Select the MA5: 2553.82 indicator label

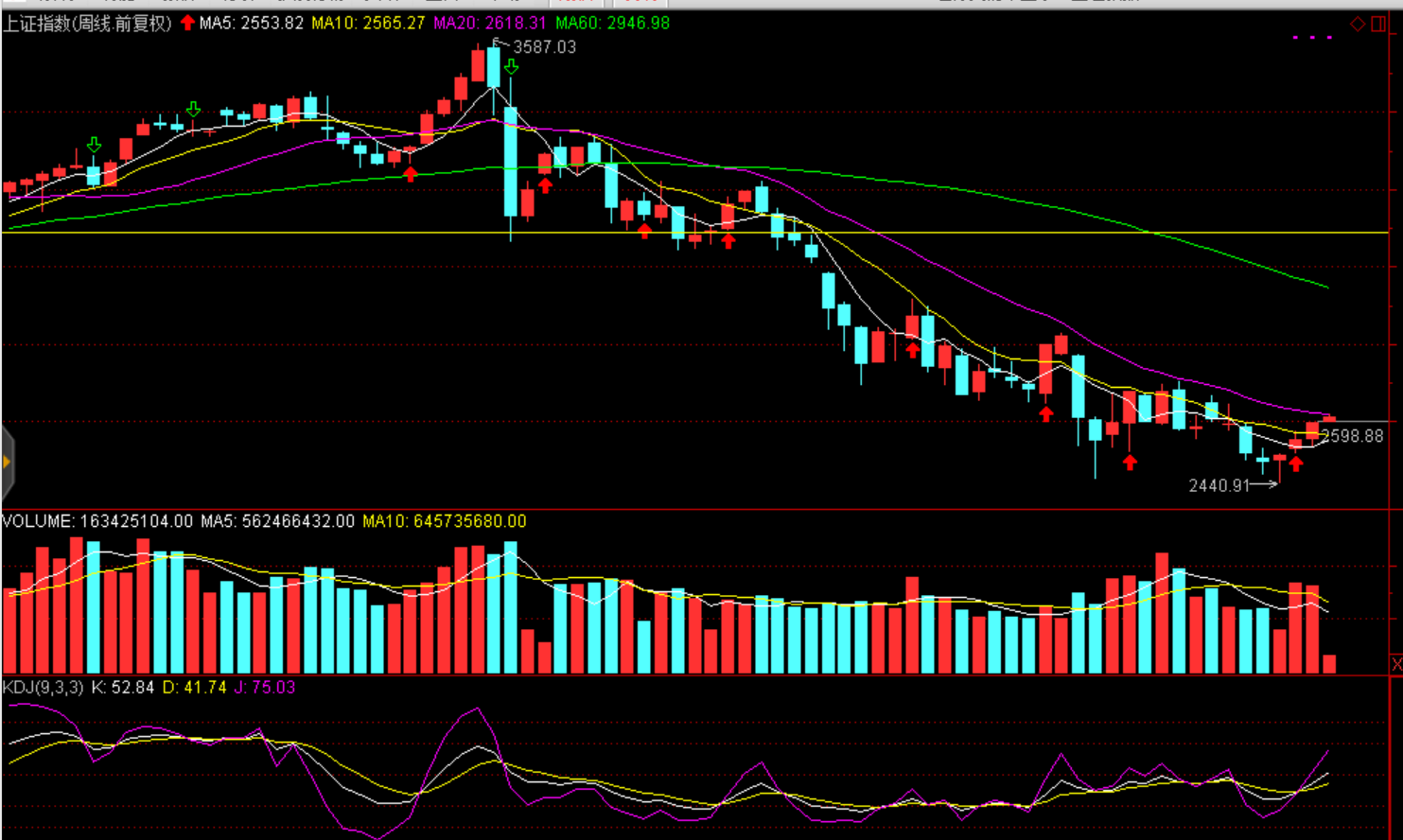click(251, 24)
